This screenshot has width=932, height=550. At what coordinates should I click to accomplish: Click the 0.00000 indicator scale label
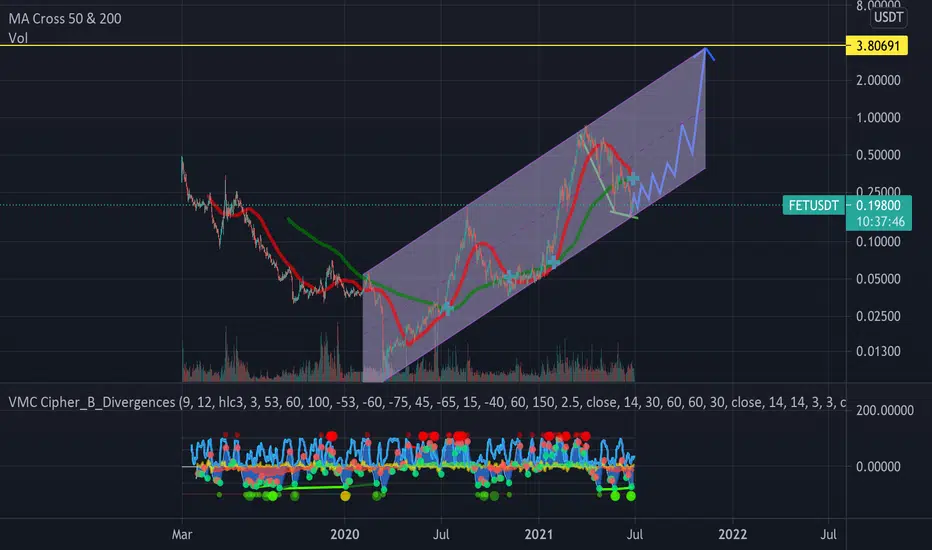[x=878, y=467]
